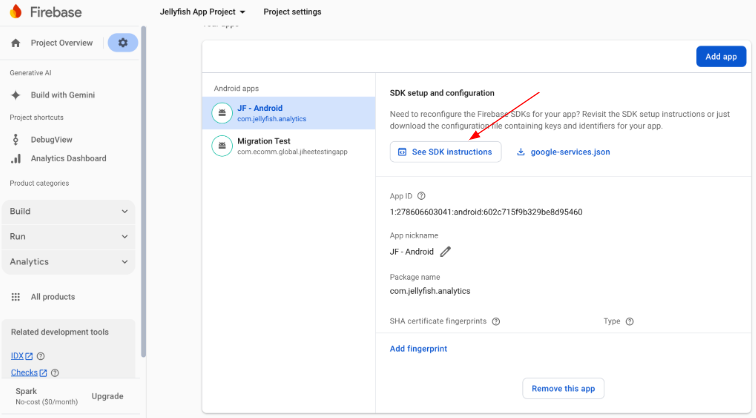
Task: Click the Analytics Dashboard bar chart icon
Action: [x=16, y=159]
